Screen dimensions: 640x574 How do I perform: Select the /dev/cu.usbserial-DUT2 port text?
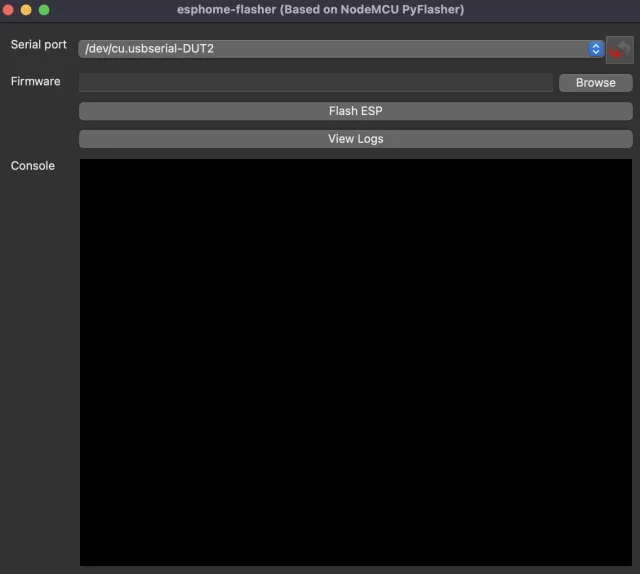point(150,49)
